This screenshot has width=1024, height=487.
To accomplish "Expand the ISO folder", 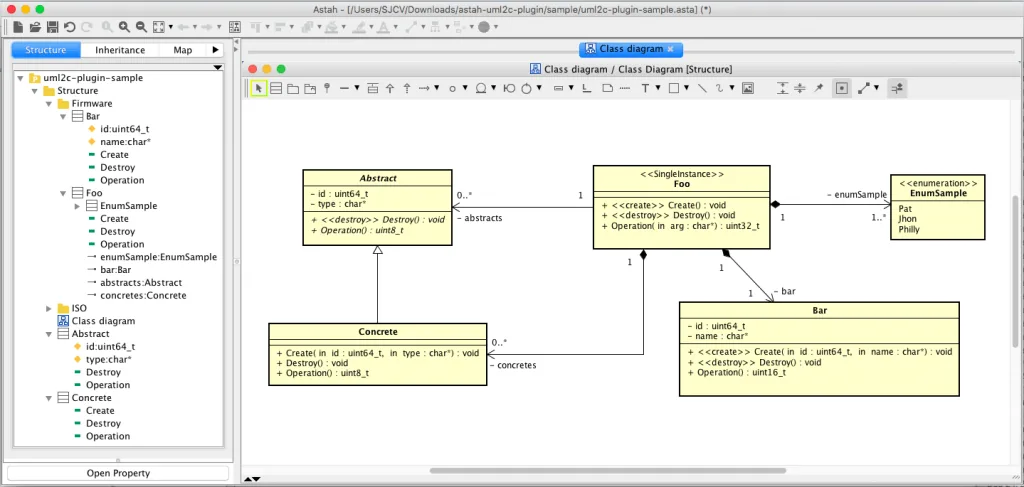I will click(x=49, y=308).
